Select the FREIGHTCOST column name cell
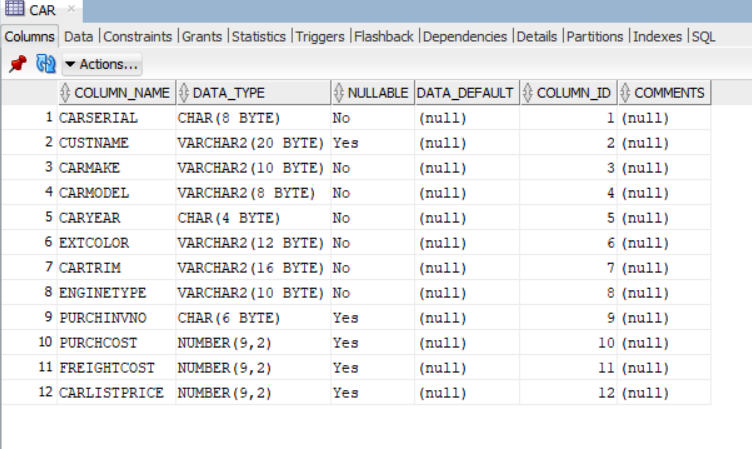 point(117,367)
